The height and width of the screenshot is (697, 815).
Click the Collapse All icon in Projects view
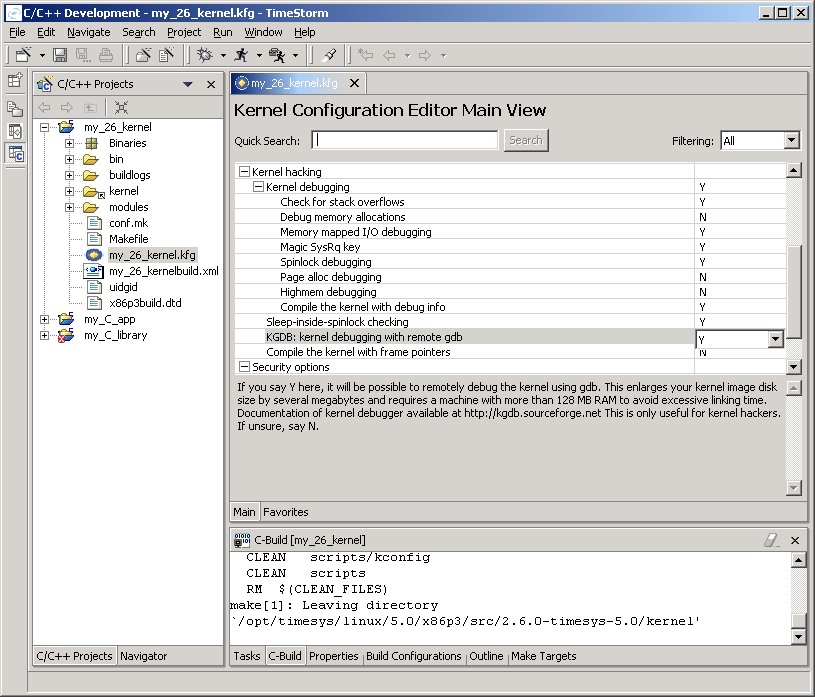pos(121,107)
